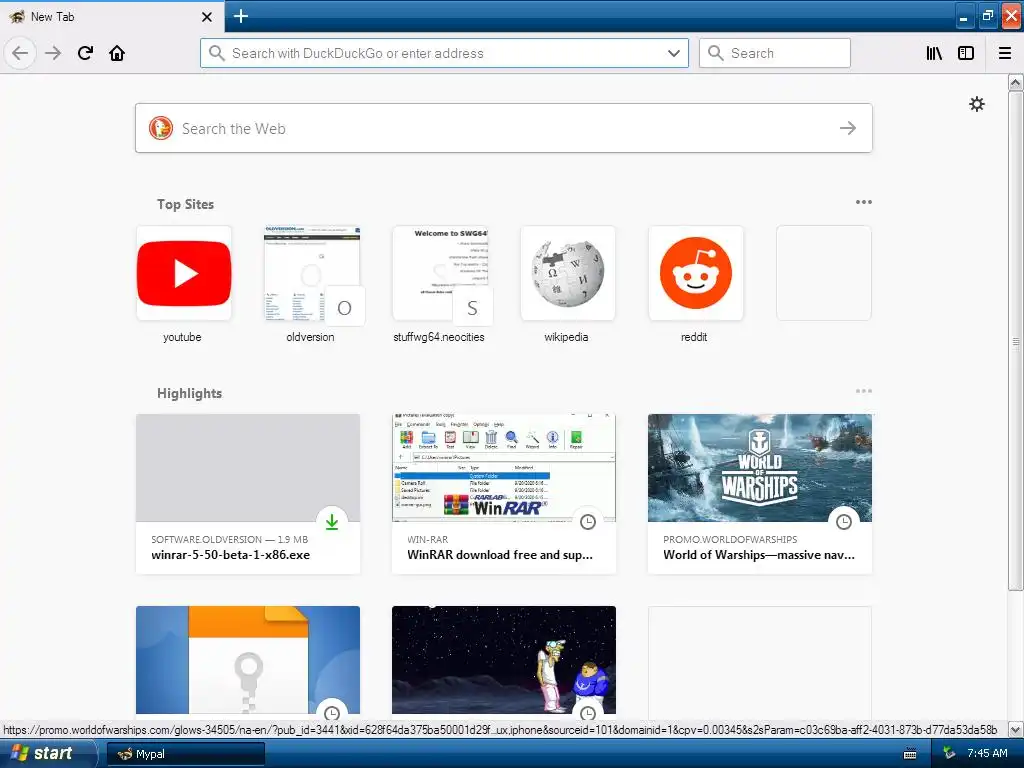Click the Highlights heading
The width and height of the screenshot is (1024, 768).
(189, 393)
